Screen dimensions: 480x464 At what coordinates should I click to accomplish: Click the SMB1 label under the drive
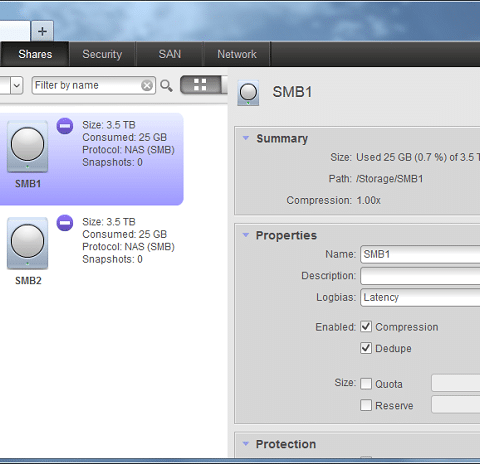(28, 184)
